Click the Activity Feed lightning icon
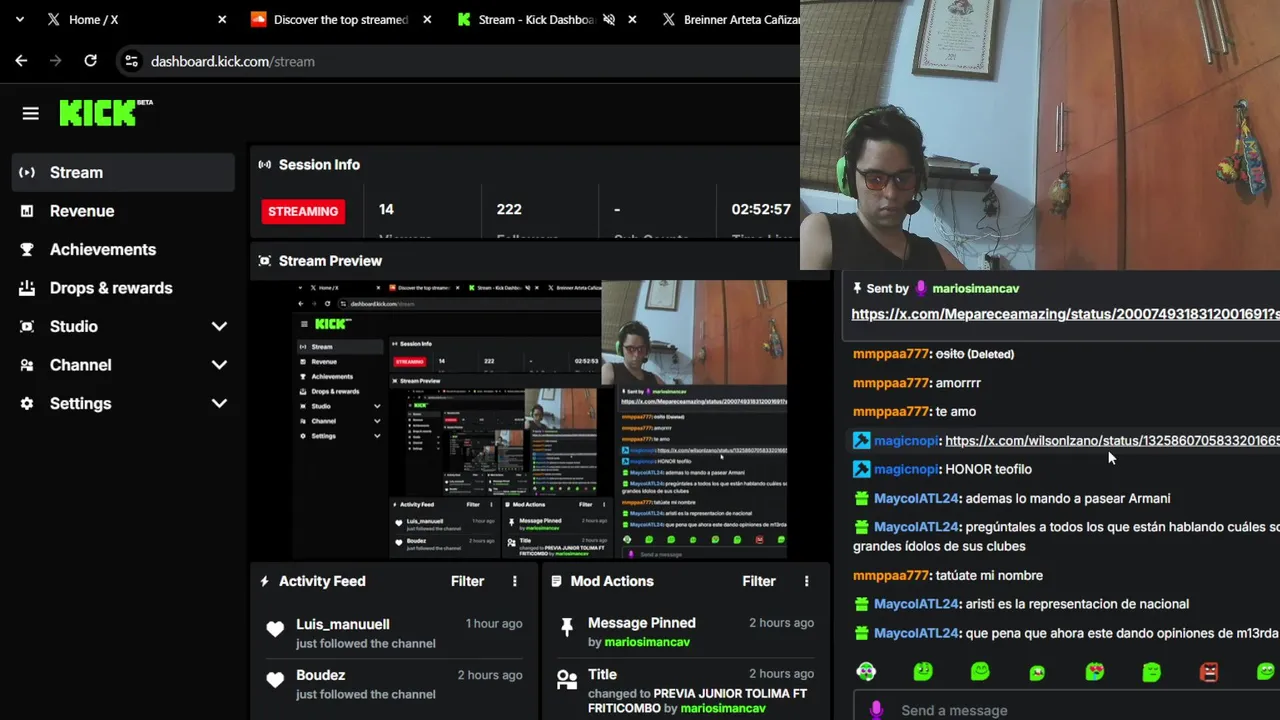 click(264, 581)
